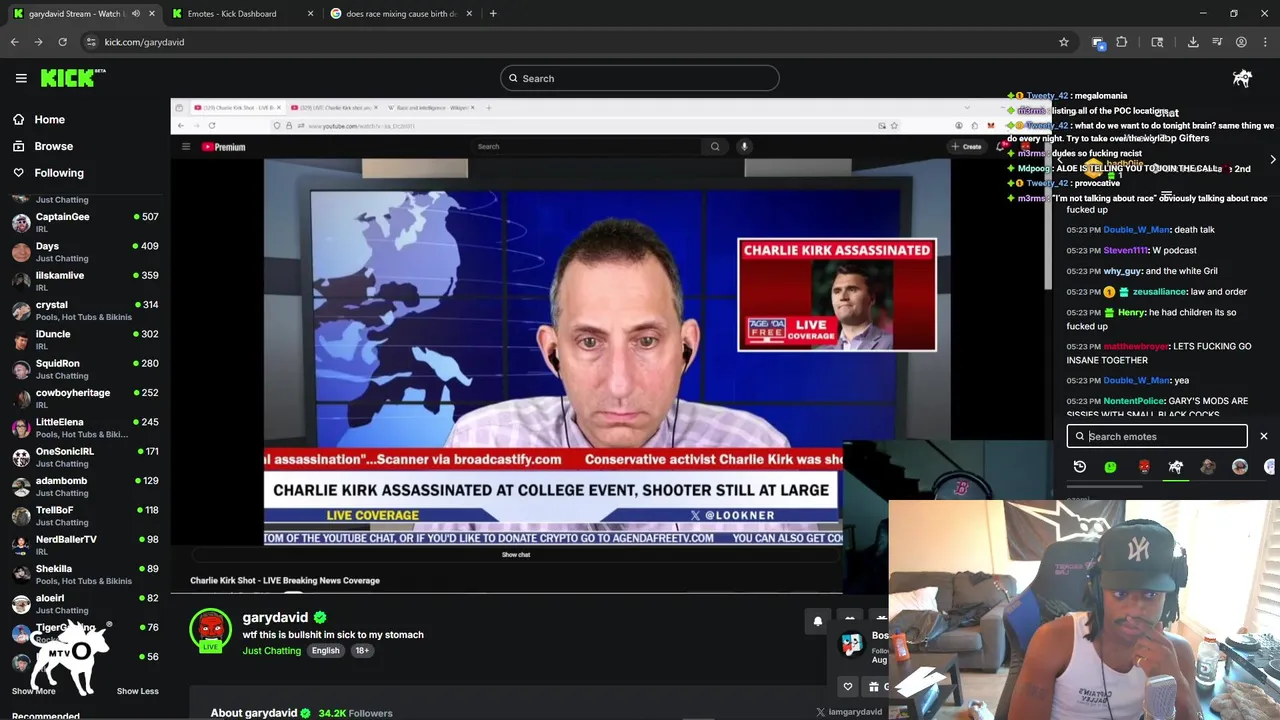Viewport: 1280px width, 720px height.
Task: Click the embedded YouTube voice search microphone
Action: (x=744, y=146)
